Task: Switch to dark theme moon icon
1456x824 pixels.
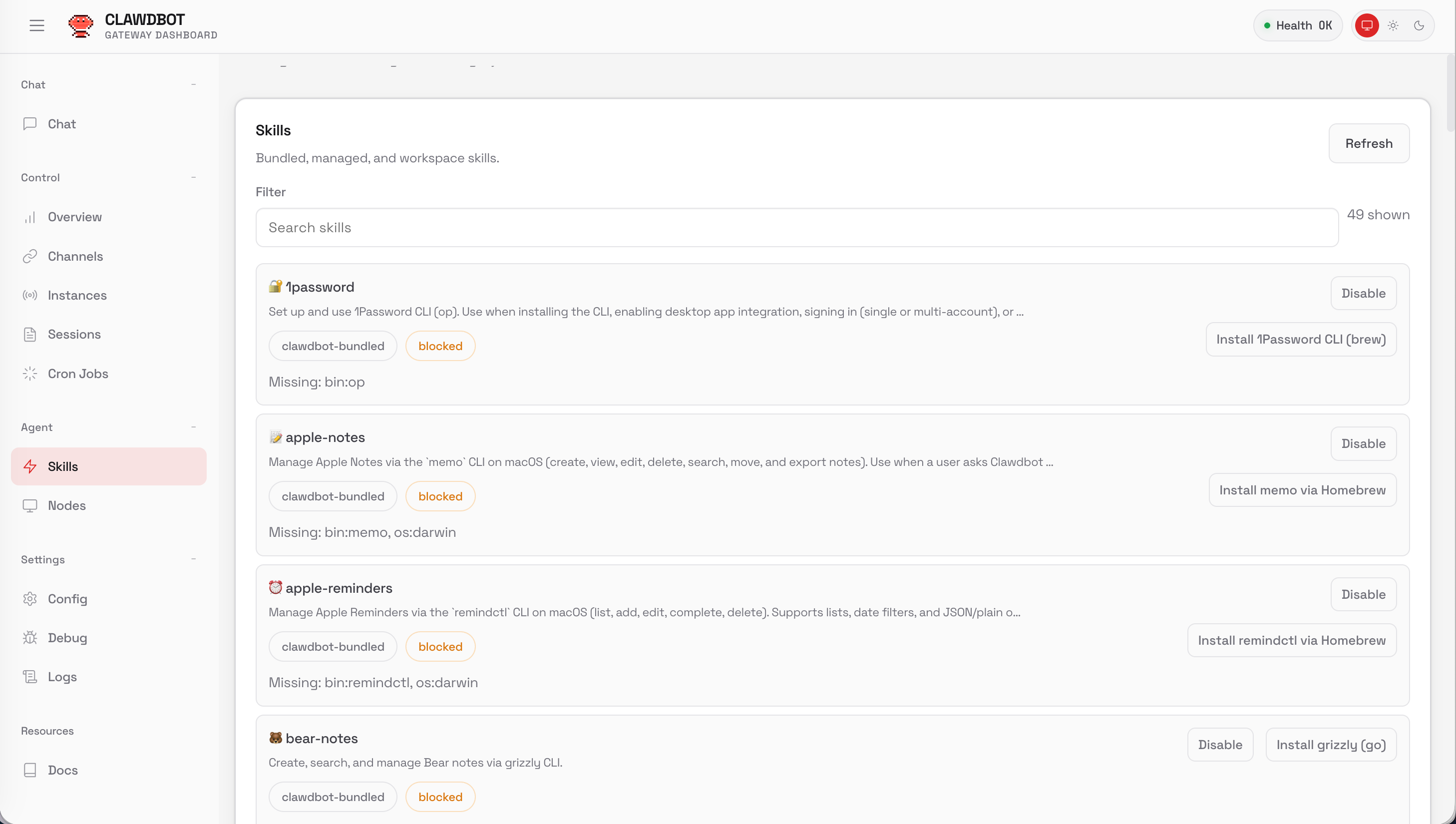Action: 1419,25
